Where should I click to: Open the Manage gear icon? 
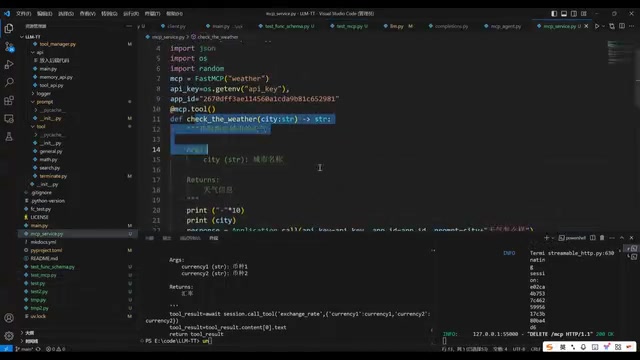tap(9, 336)
